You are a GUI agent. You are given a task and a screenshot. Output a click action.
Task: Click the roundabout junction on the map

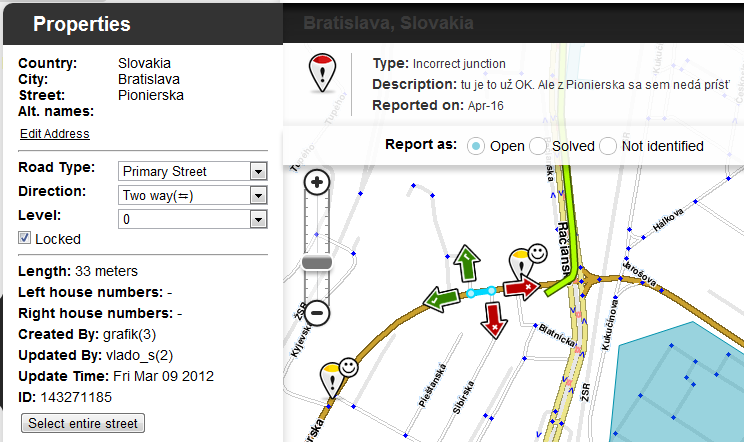[587, 279]
